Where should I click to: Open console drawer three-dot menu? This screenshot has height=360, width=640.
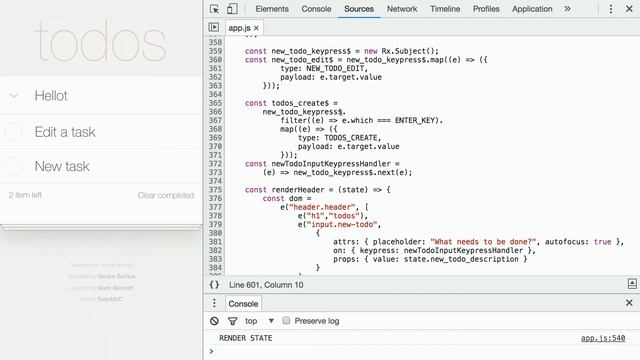[x=214, y=303]
